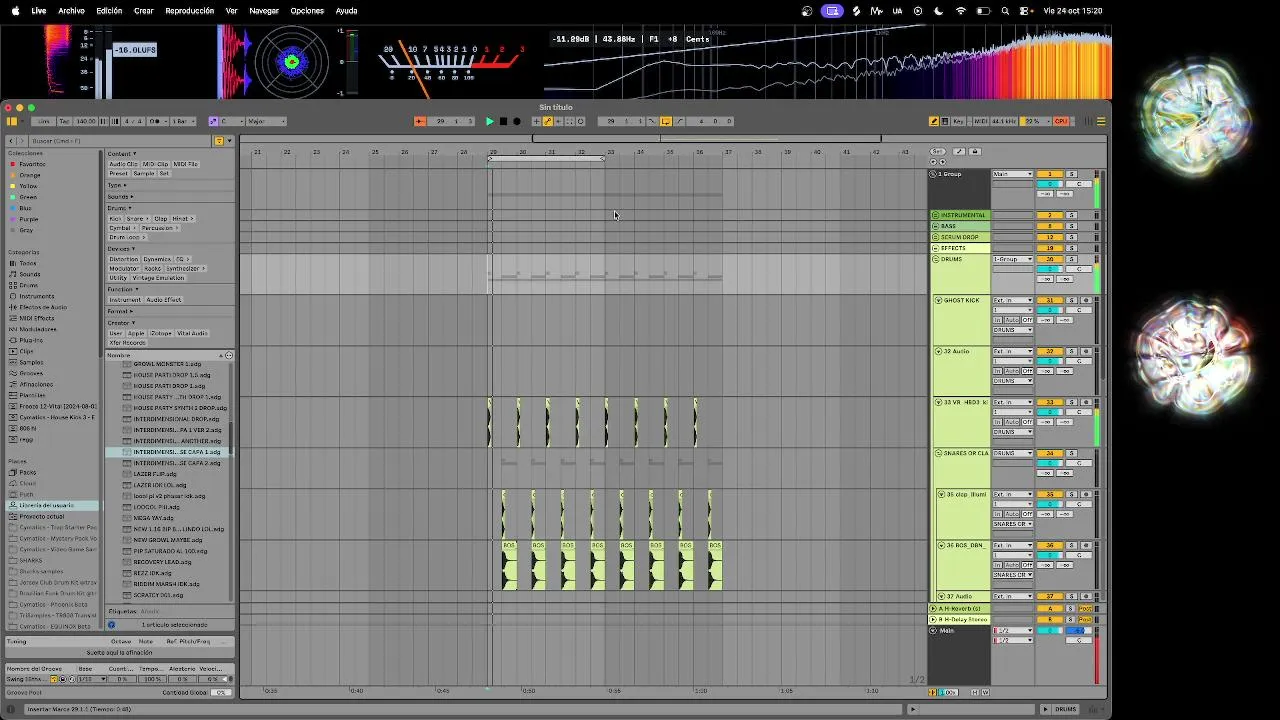The width and height of the screenshot is (1280, 720).
Task: Toggle the metronome button
Action: 157,121
